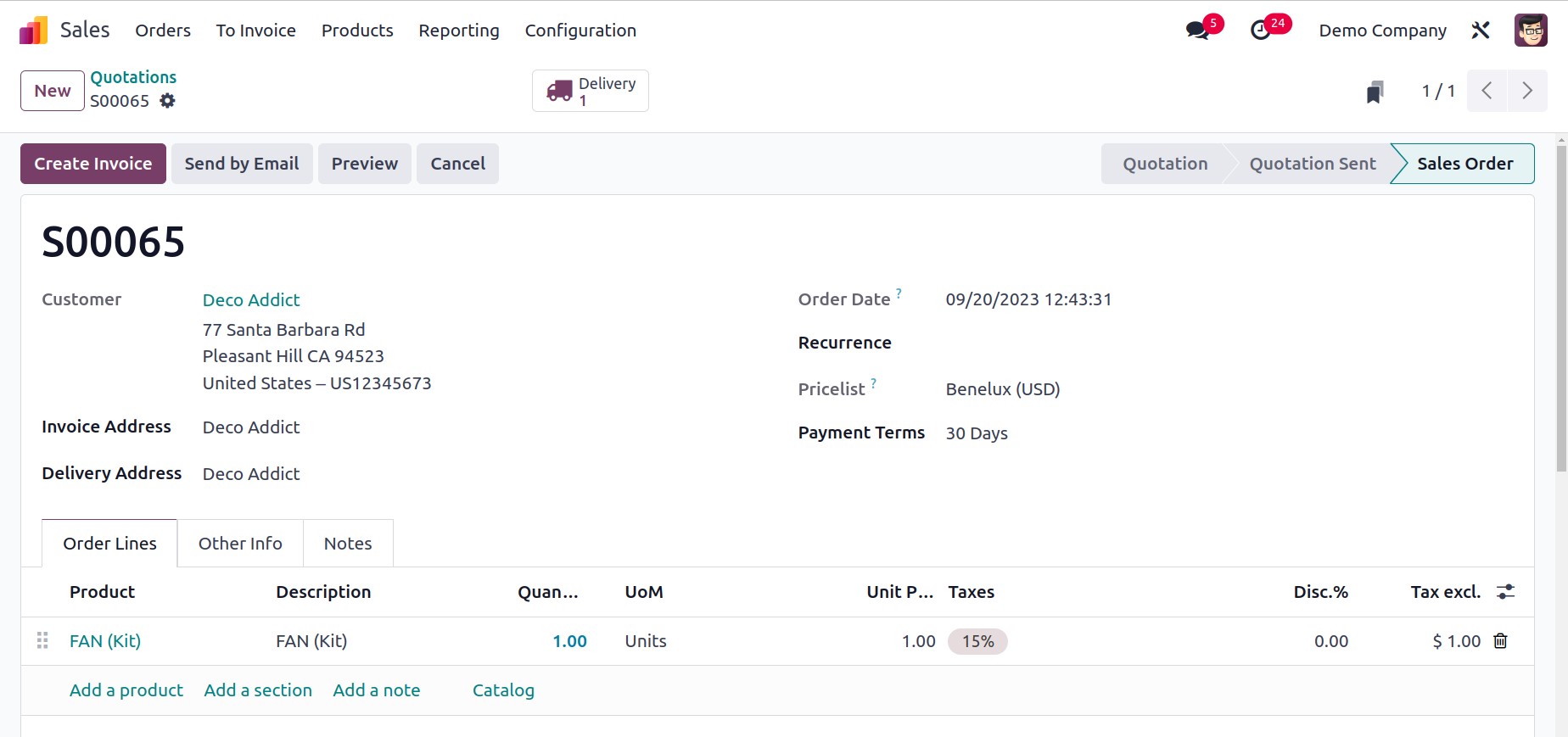The width and height of the screenshot is (1568, 737).
Task: Open the To Invoice menu
Action: 255,31
